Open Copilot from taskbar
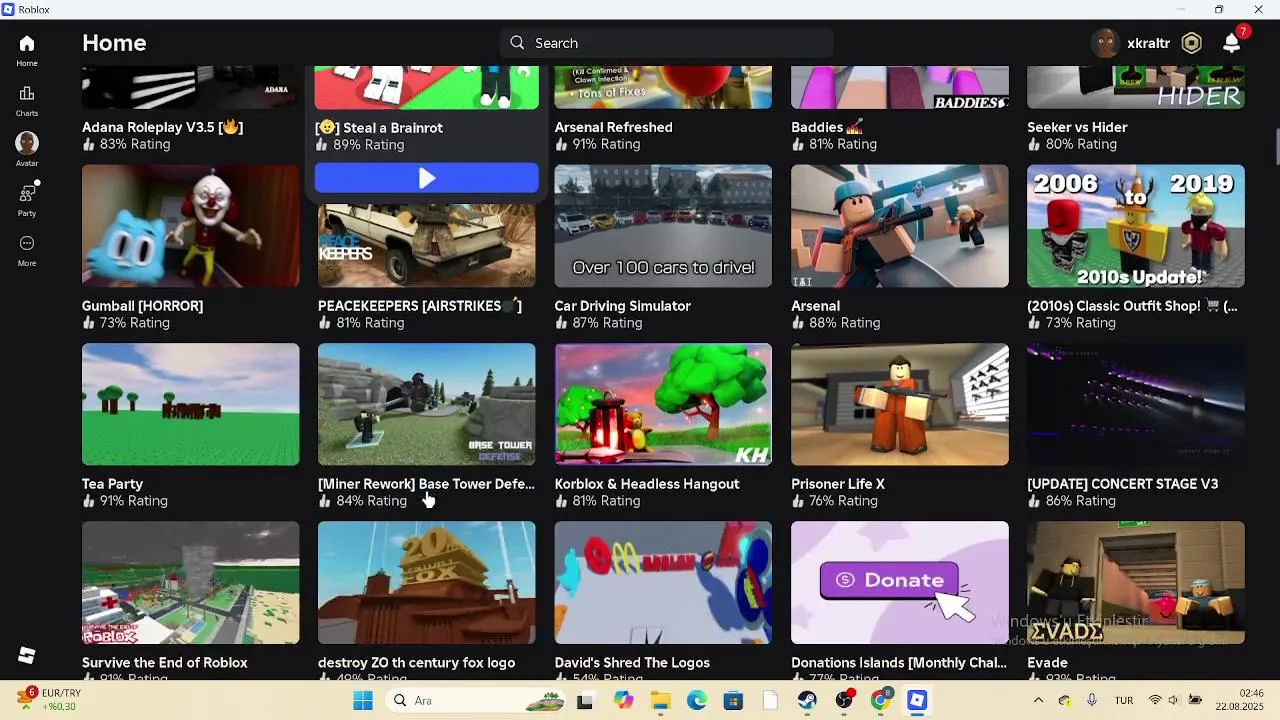 click(623, 701)
